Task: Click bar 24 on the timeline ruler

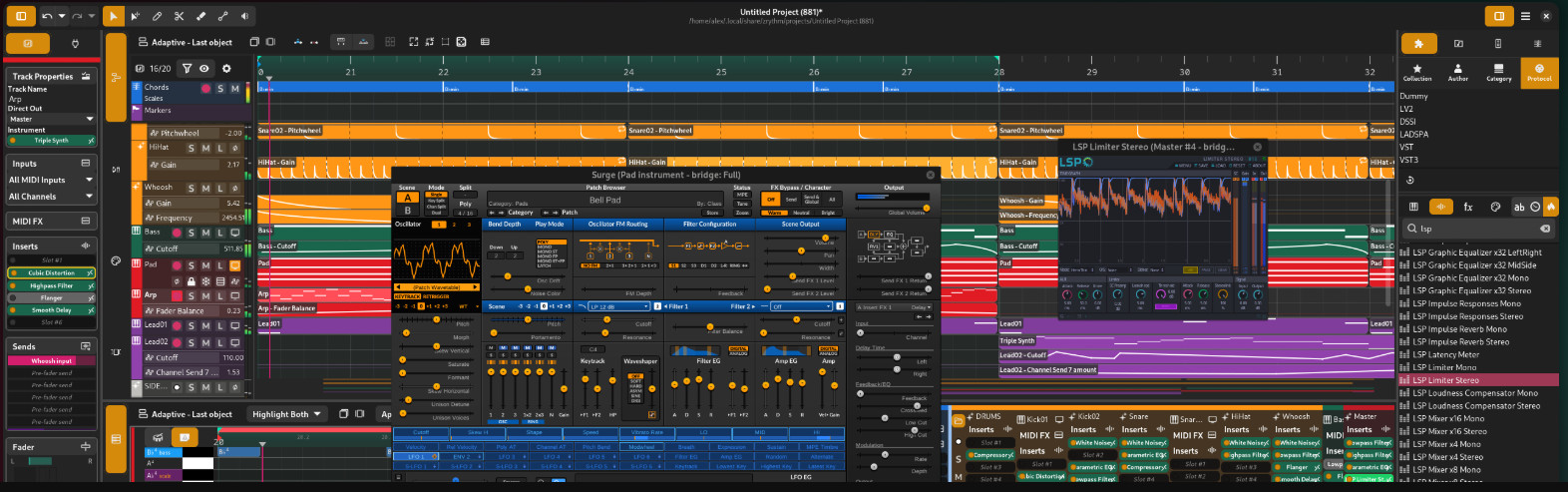Action: 628,72
